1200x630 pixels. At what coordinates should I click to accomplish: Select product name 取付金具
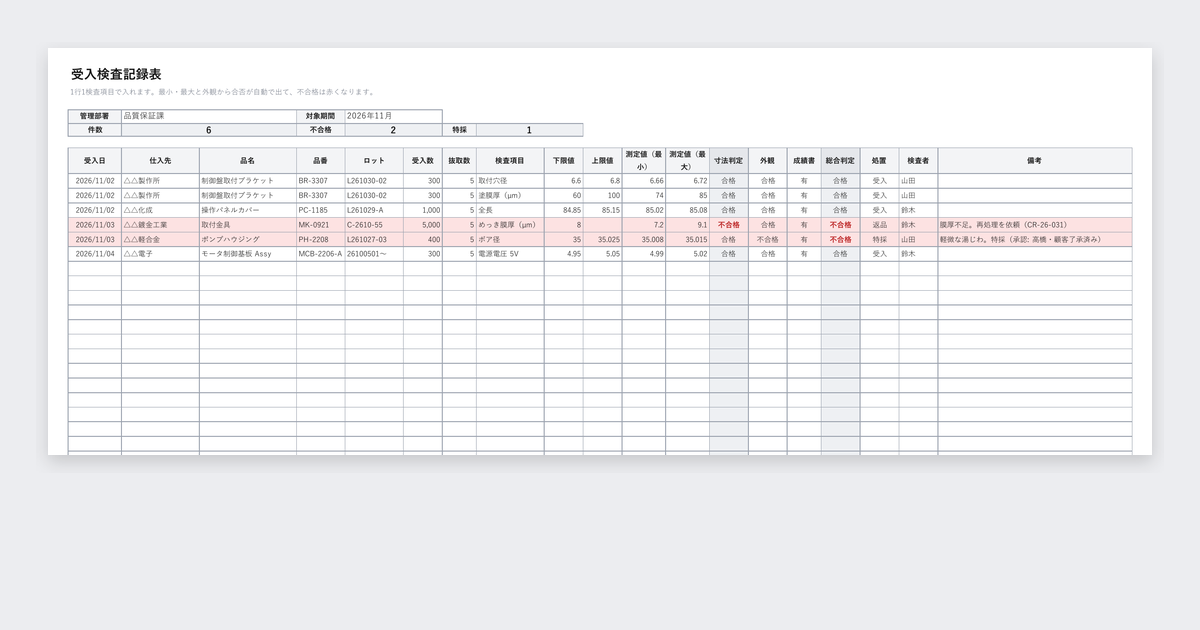pos(248,225)
